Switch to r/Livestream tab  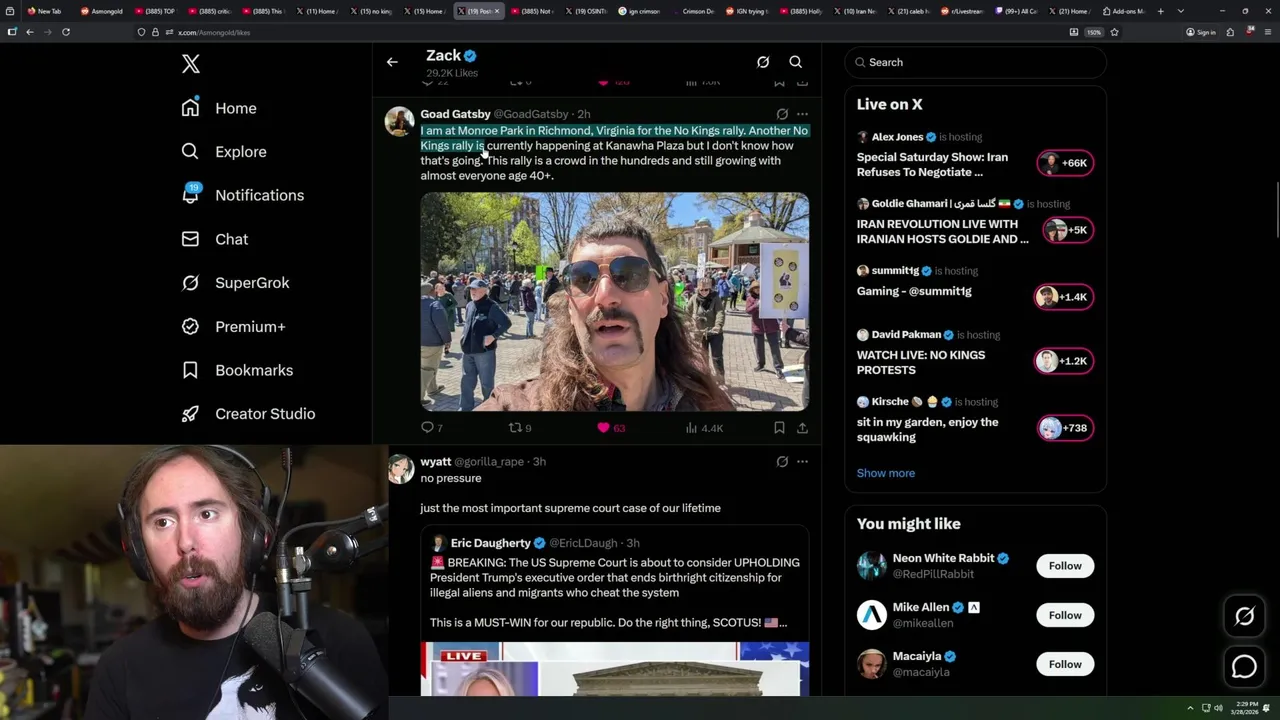(x=962, y=11)
